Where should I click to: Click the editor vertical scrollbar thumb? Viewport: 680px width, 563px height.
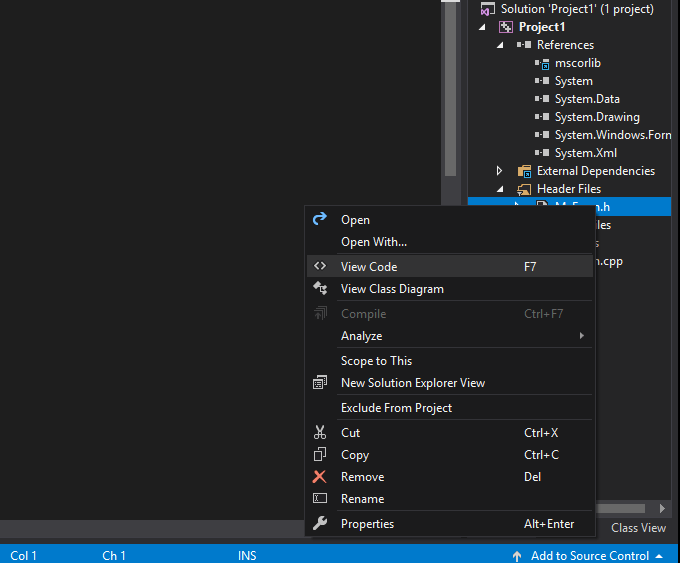click(x=451, y=89)
